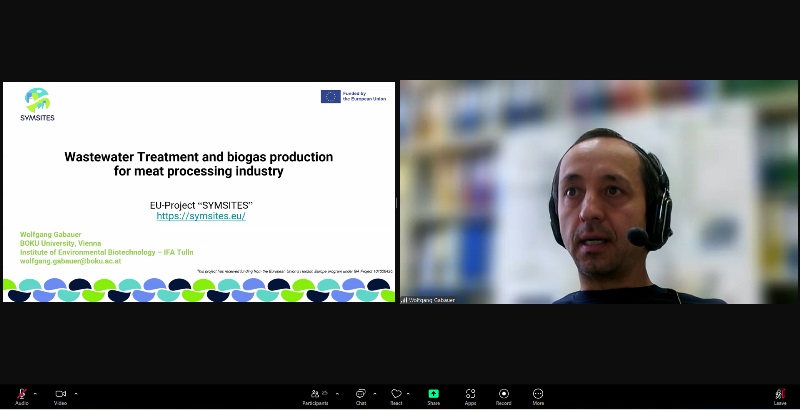Image resolution: width=800 pixels, height=410 pixels.
Task: Select Wolfgang Gabauer's video tile
Action: (598, 192)
